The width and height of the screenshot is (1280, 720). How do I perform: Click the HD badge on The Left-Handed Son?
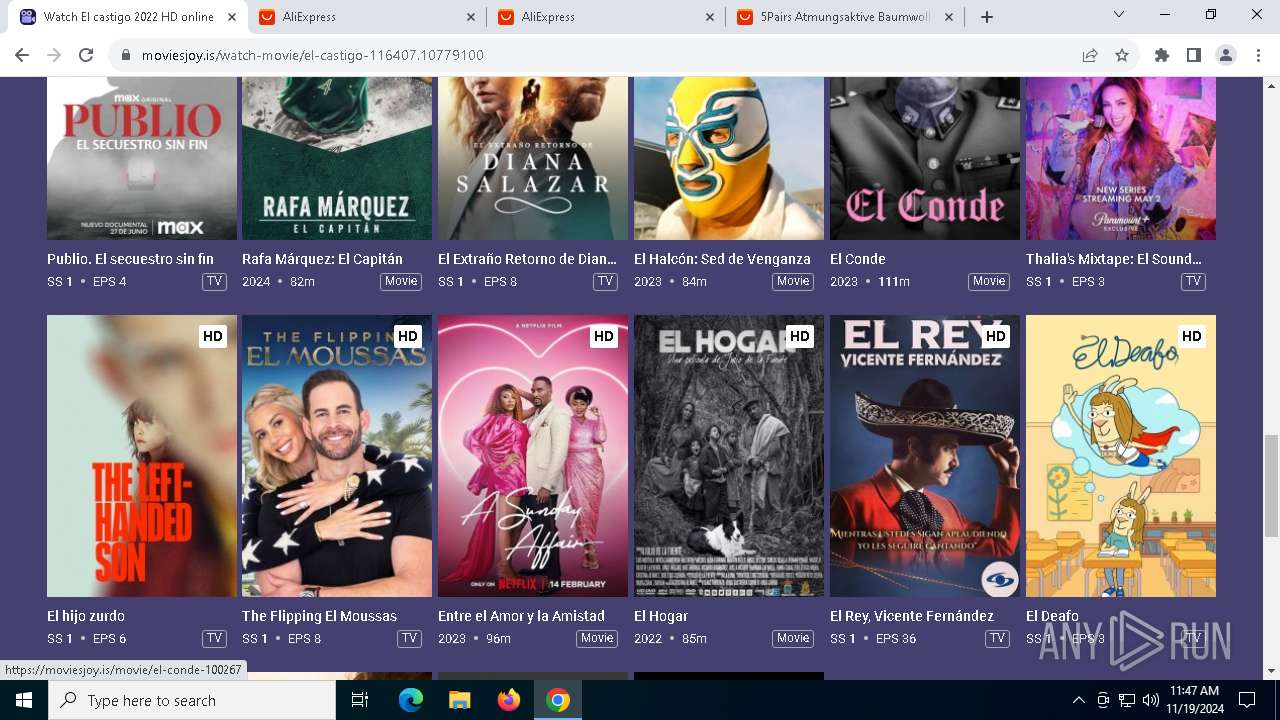point(212,337)
